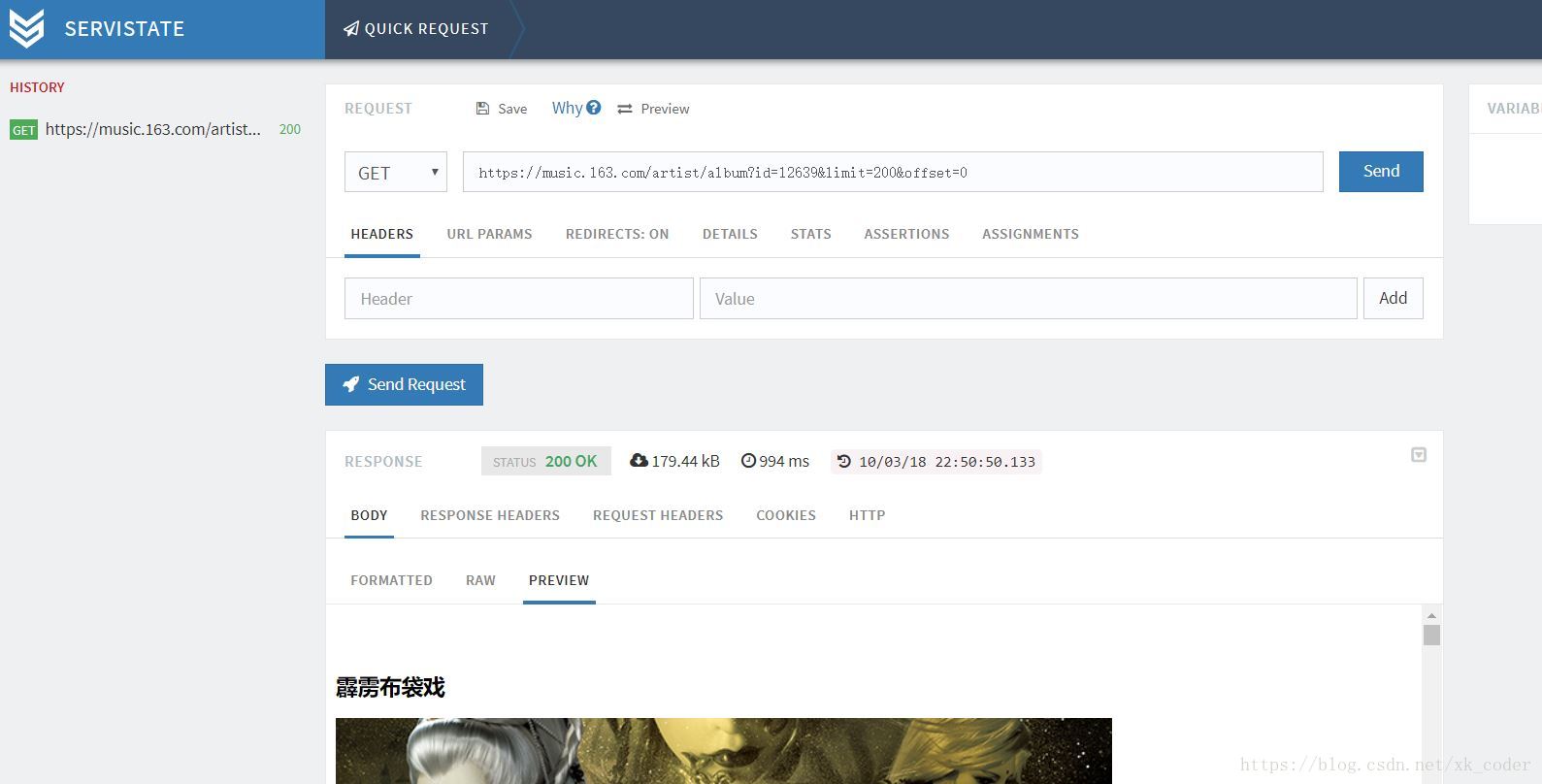1542x784 pixels.
Task: Click the Preview swap arrows icon
Action: pyautogui.click(x=625, y=109)
